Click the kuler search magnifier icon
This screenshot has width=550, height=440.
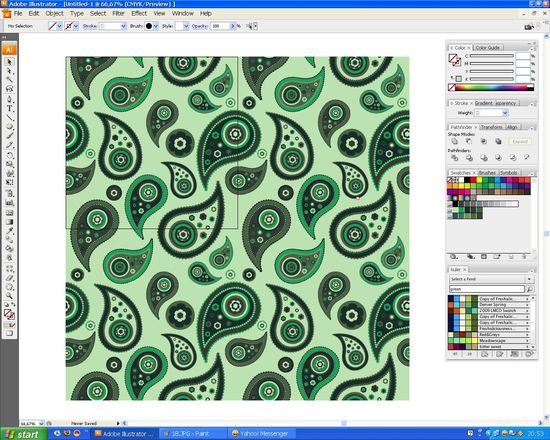click(x=530, y=289)
